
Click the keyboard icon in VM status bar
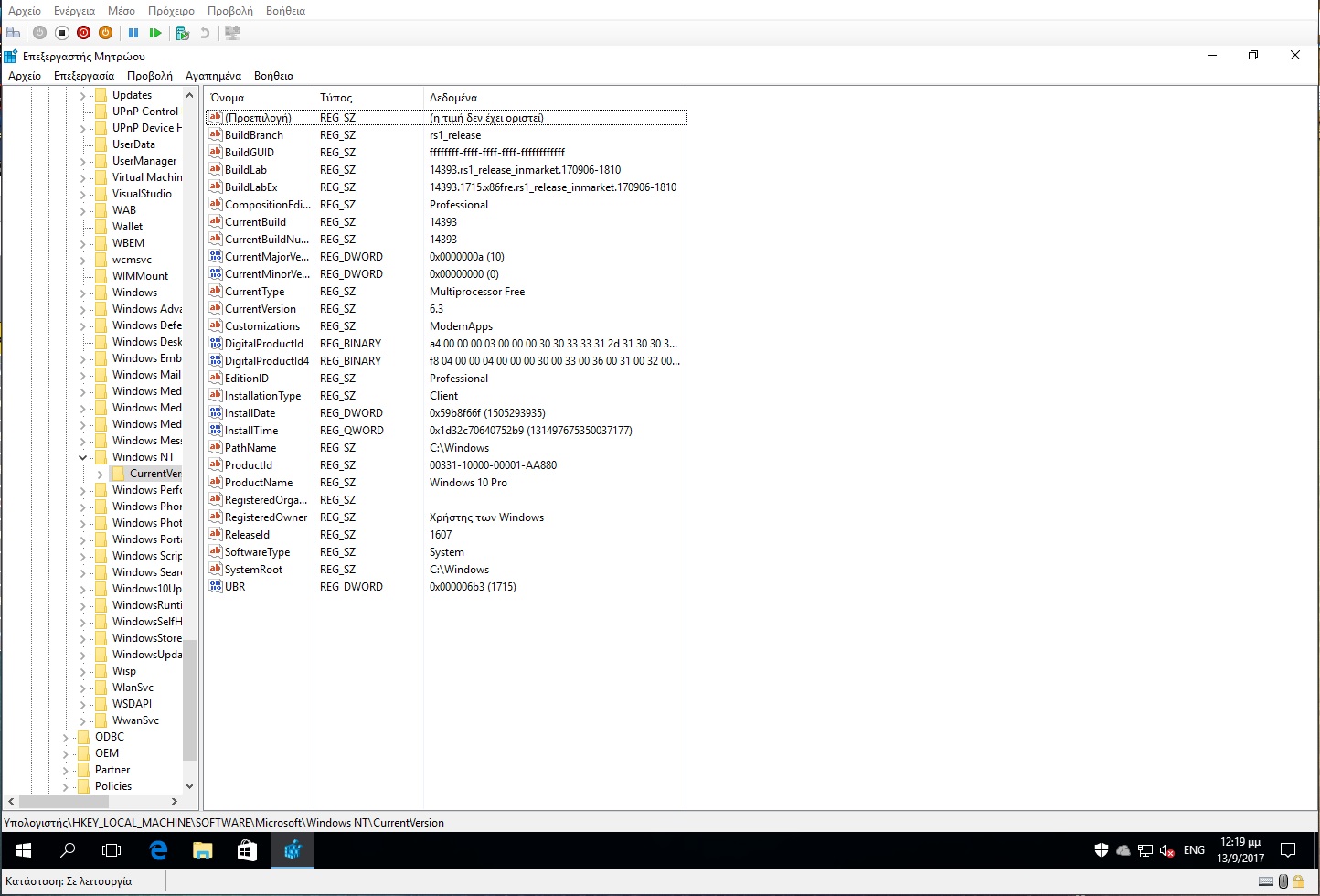tap(1266, 881)
